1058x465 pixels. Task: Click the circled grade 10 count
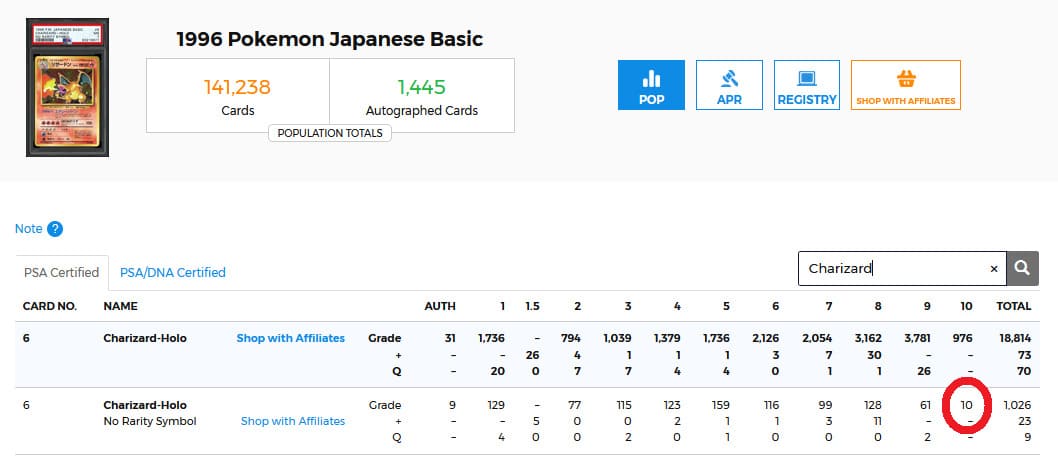[x=966, y=405]
